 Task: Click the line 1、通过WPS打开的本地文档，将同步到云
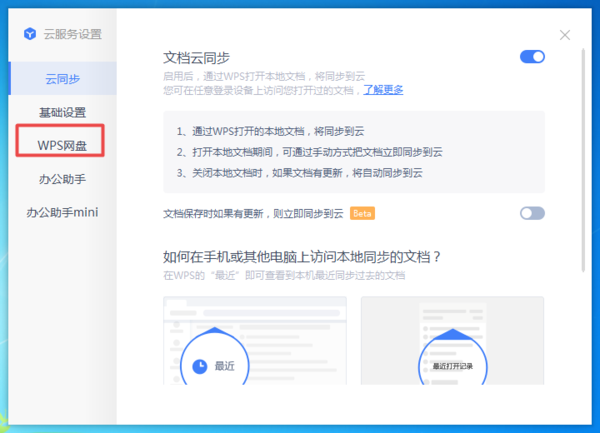[x=270, y=132]
